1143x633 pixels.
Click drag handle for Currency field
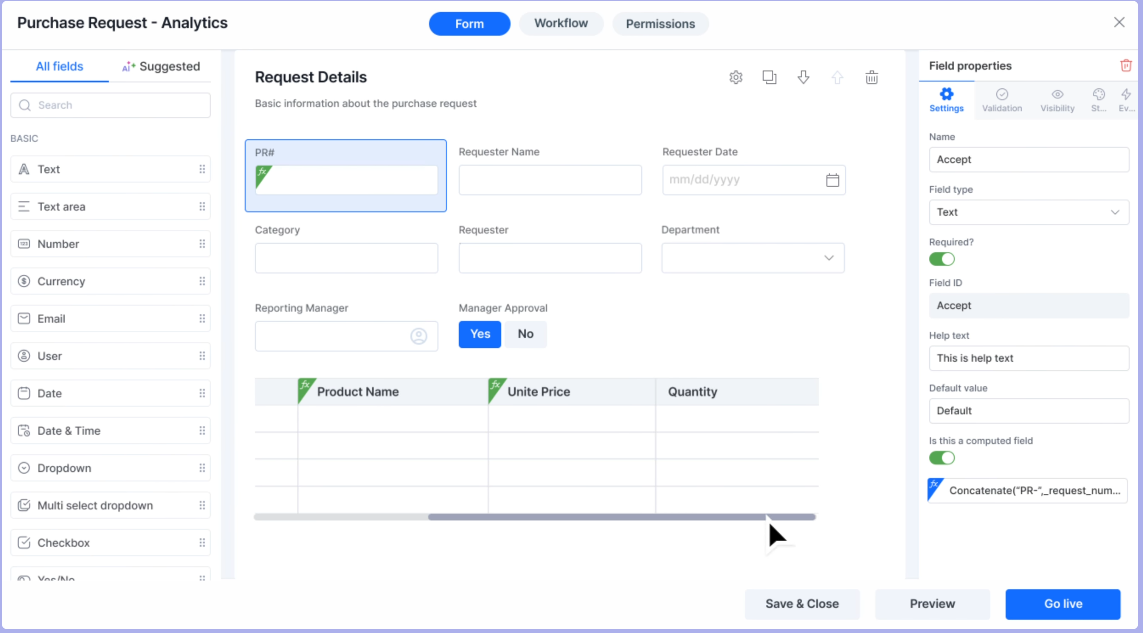pos(202,281)
